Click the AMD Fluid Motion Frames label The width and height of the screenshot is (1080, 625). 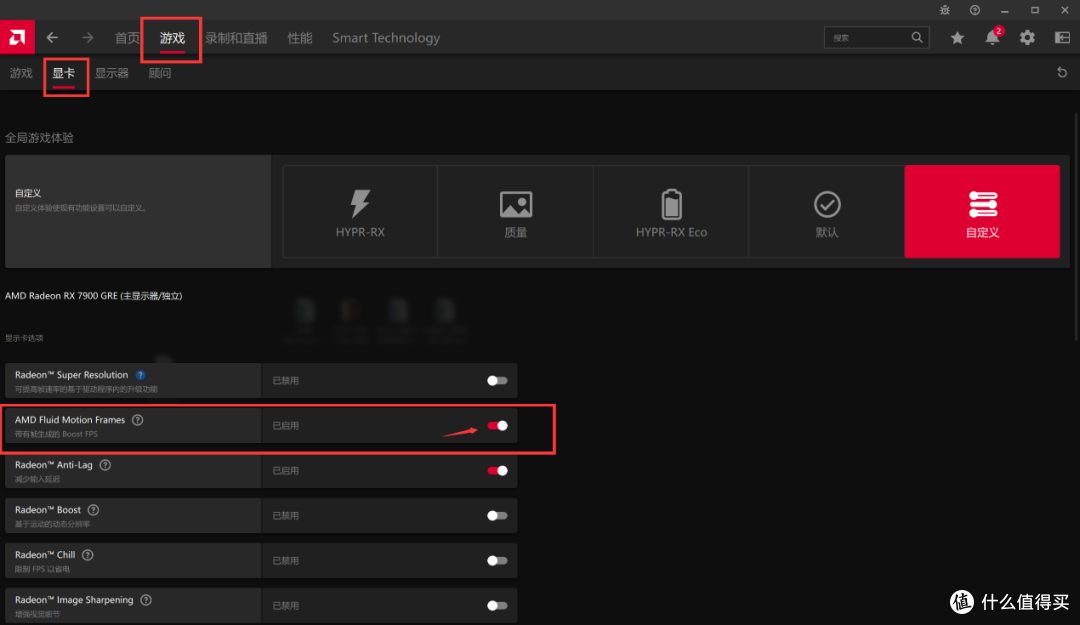coord(70,420)
